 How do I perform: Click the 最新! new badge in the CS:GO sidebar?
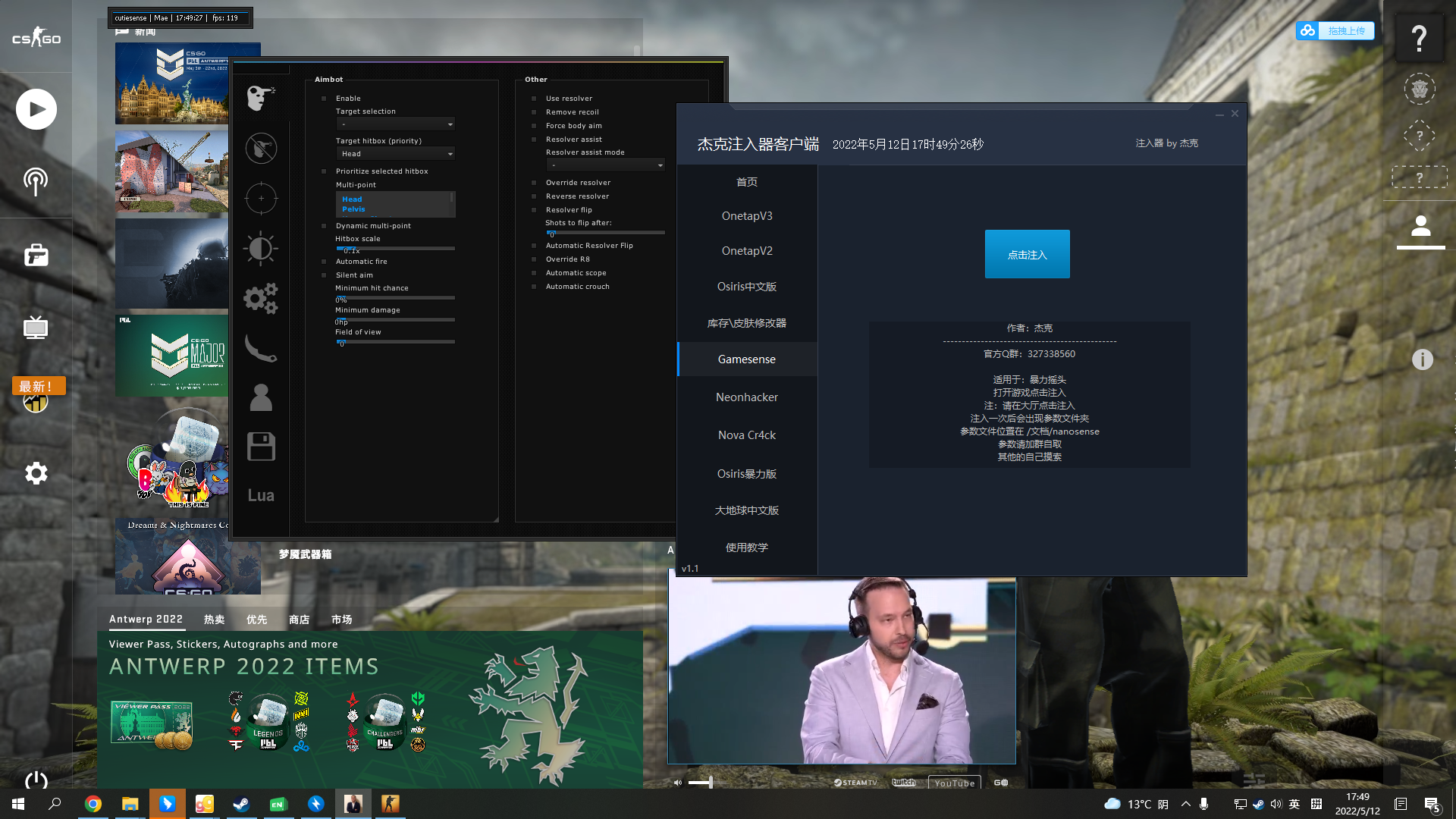[39, 386]
